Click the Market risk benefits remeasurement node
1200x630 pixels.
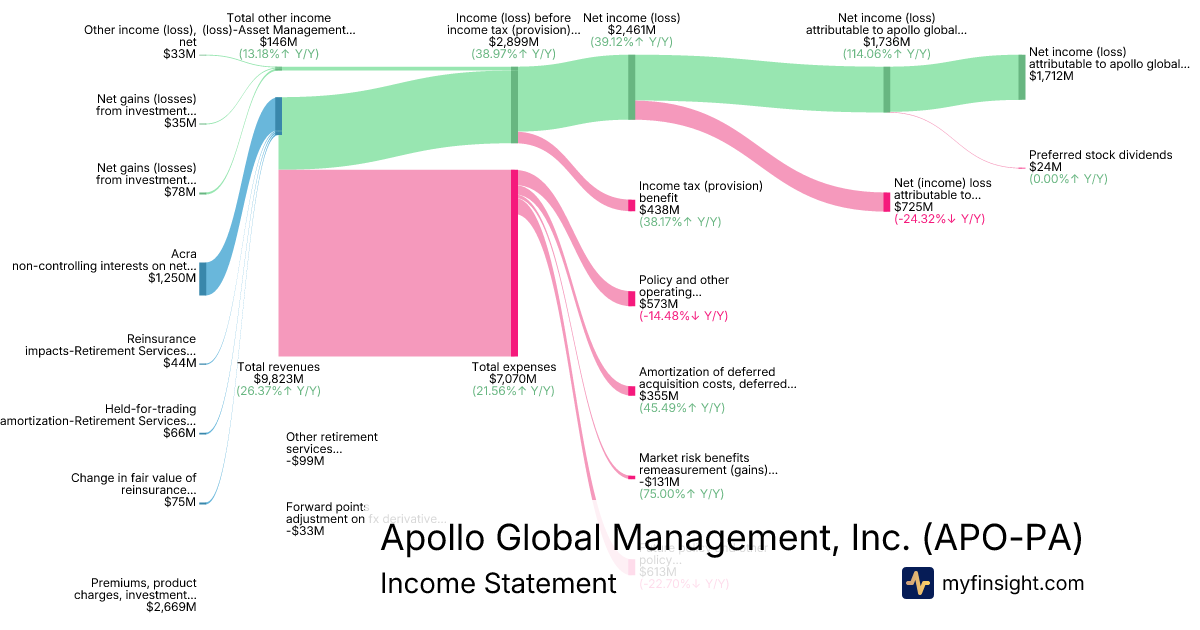click(x=631, y=477)
